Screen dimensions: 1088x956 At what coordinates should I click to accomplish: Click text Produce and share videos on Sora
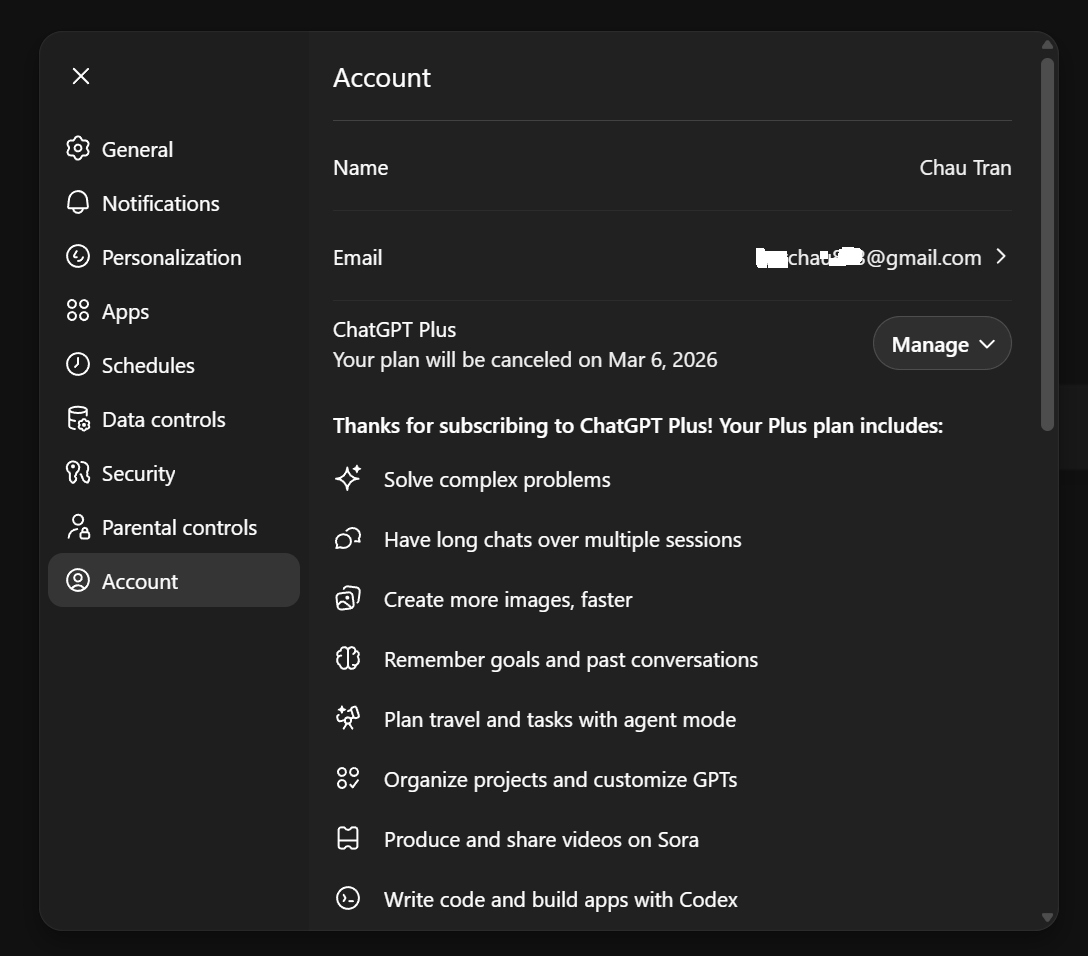[x=541, y=839]
